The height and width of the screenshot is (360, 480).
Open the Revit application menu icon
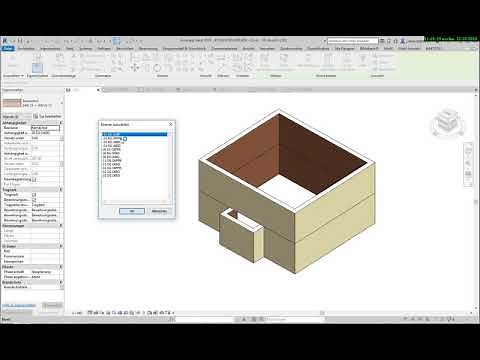tap(5, 41)
